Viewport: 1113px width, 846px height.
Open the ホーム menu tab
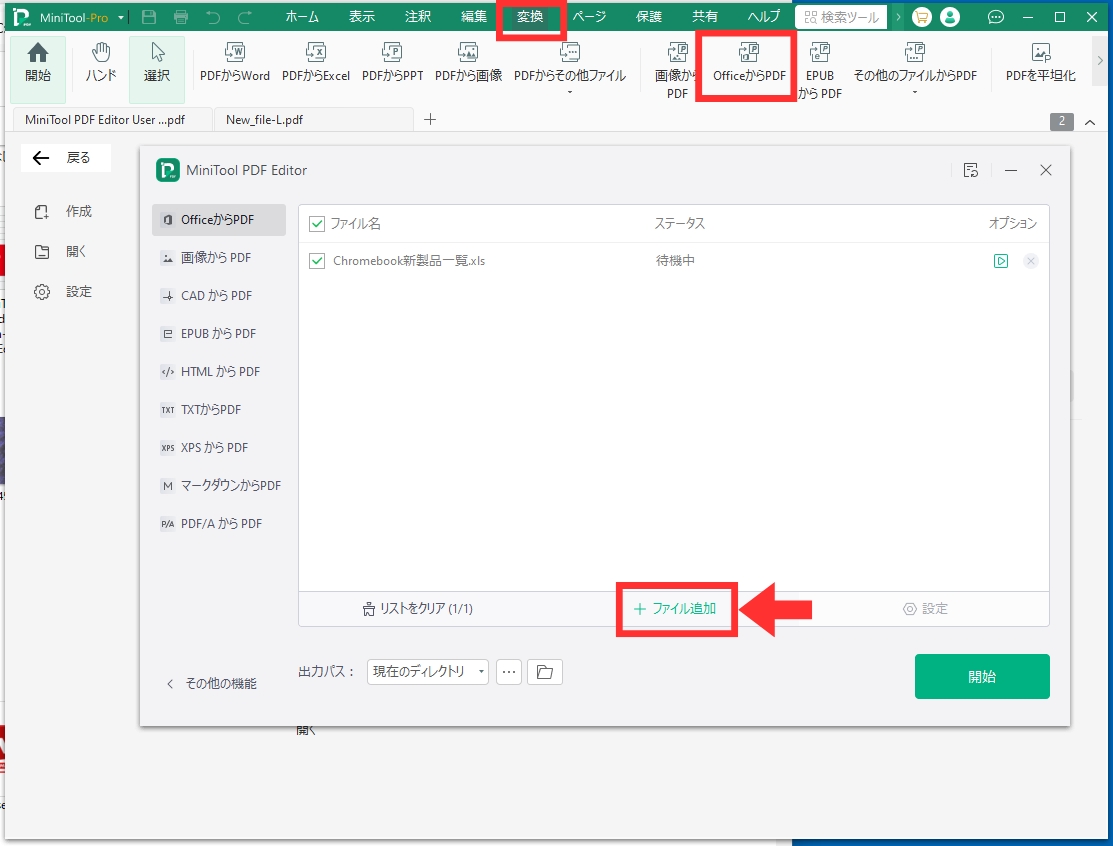(x=302, y=17)
